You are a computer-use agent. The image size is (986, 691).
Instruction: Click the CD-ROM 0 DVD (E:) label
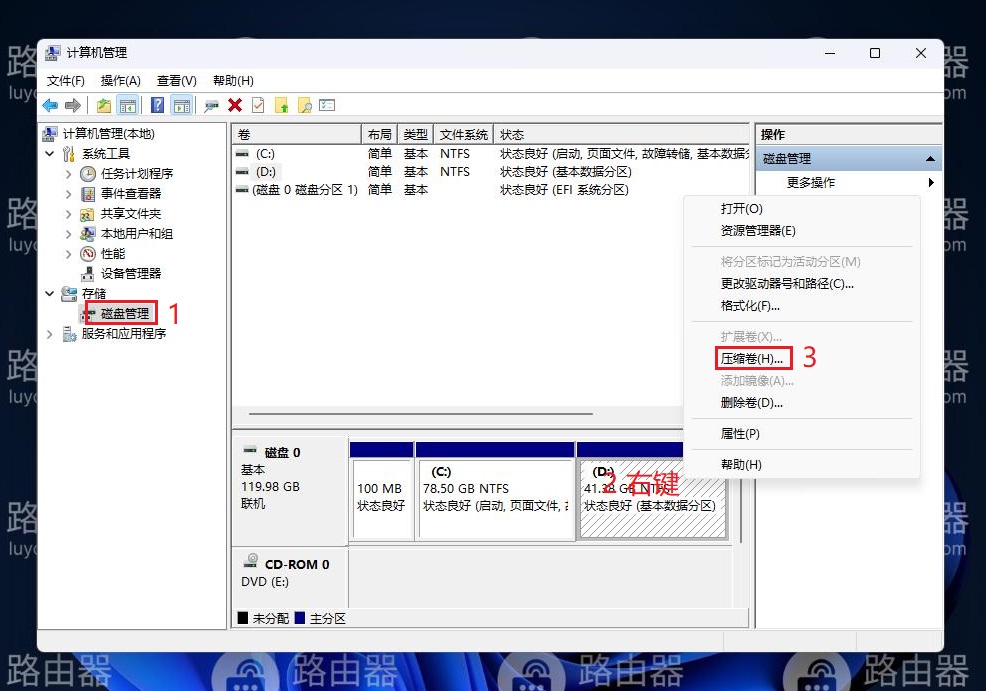coord(290,573)
